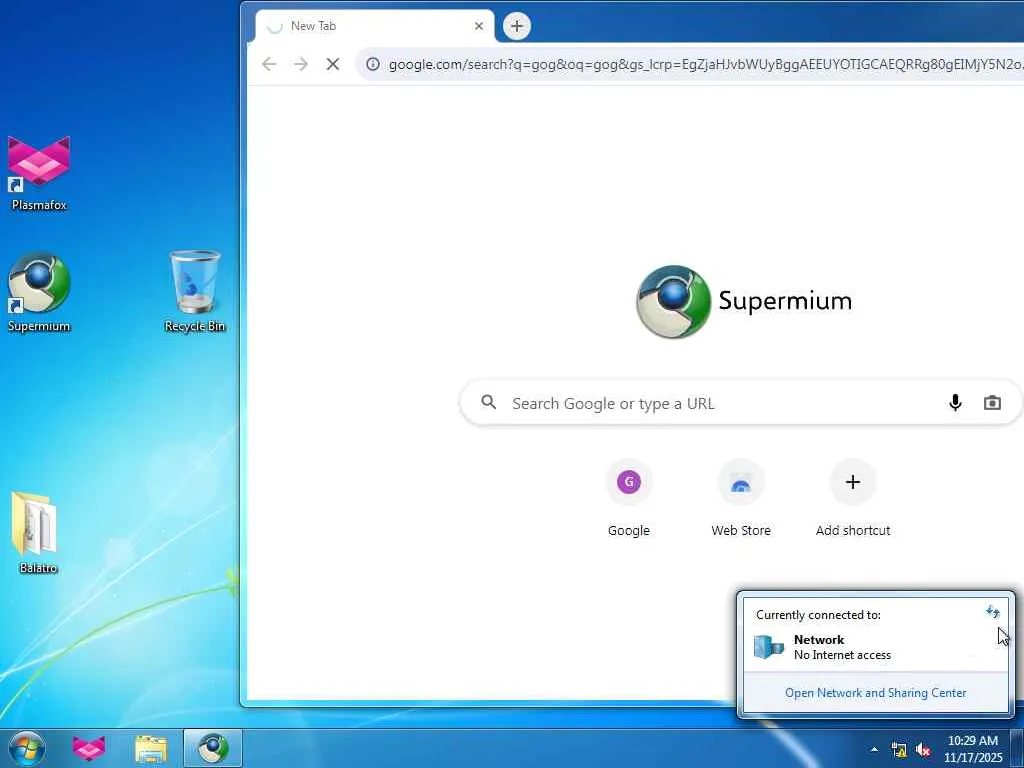Screen dimensions: 1024x768
Task: Open the Recycle Bin desktop icon
Action: click(x=195, y=291)
